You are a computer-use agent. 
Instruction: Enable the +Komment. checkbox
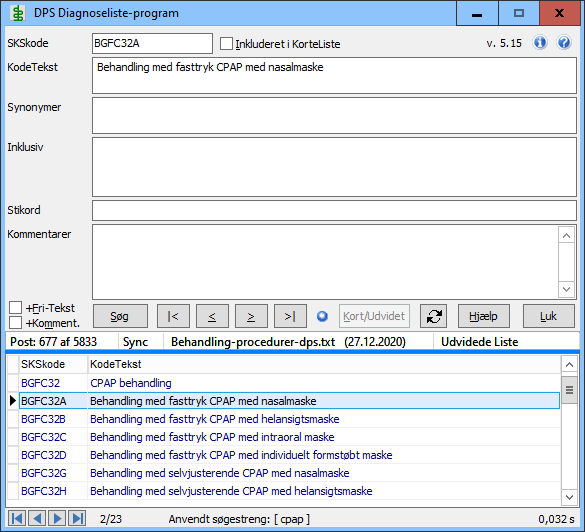click(x=15, y=322)
